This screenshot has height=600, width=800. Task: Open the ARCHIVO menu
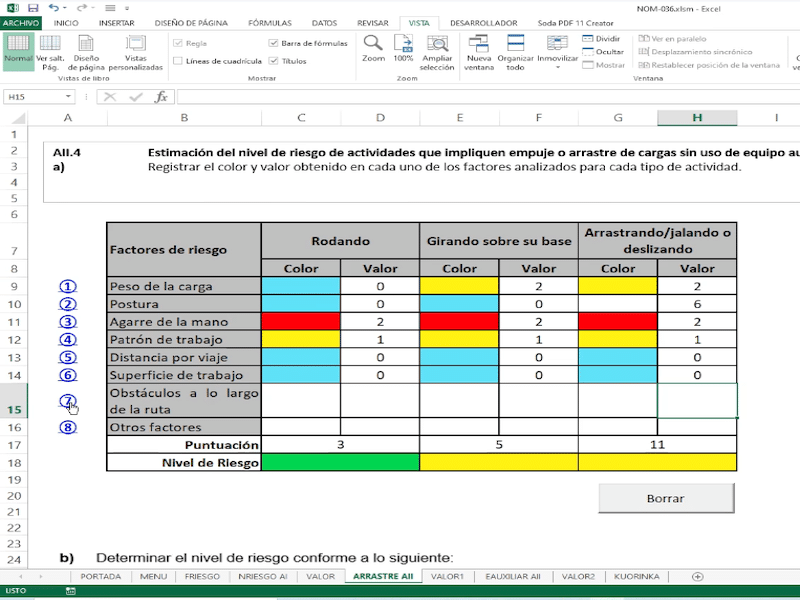tap(20, 23)
